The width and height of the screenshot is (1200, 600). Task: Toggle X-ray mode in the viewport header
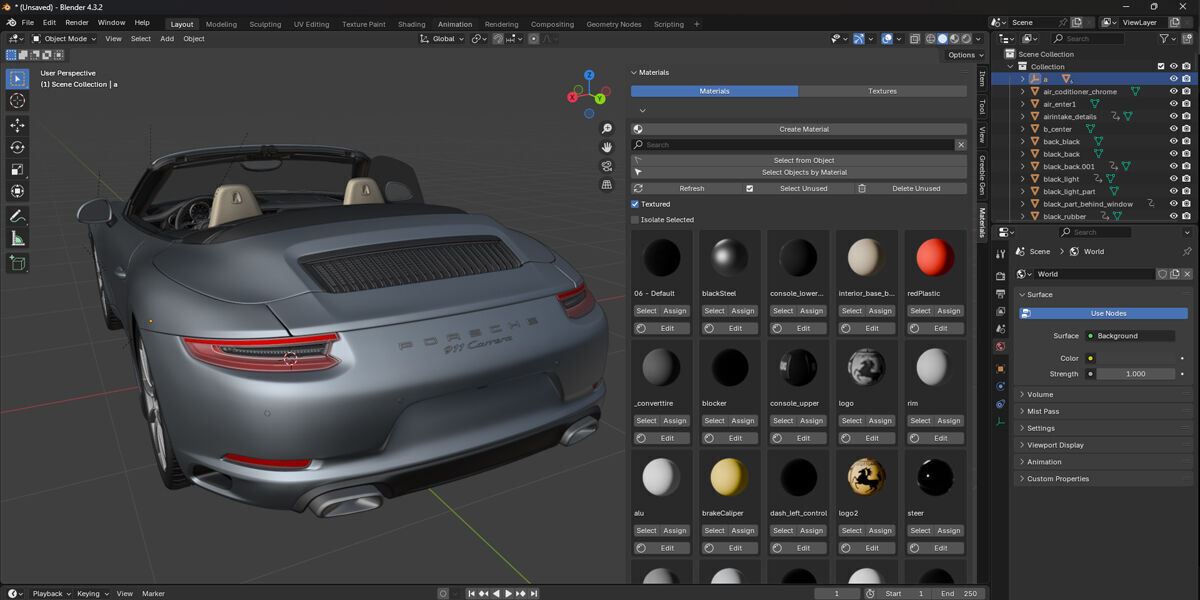point(914,39)
